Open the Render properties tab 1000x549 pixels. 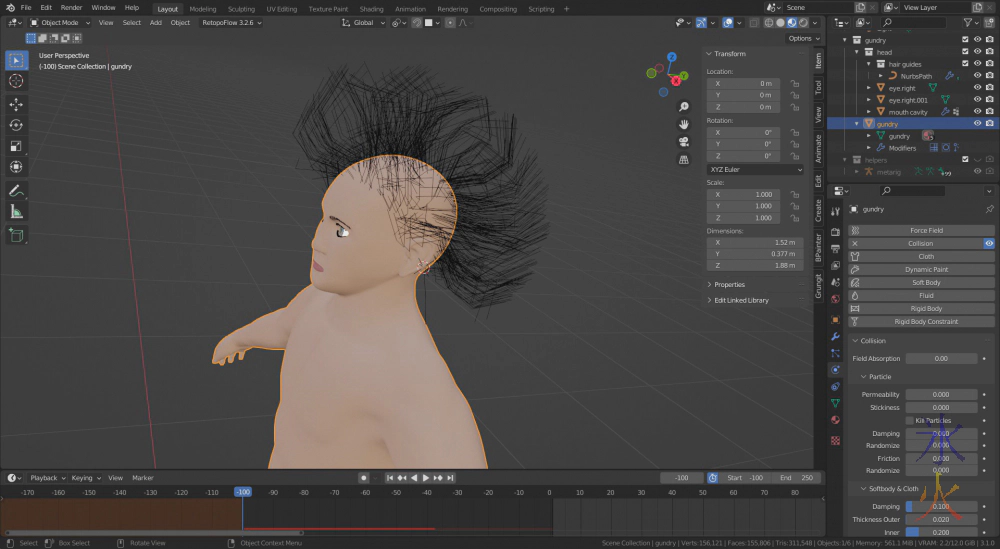(835, 232)
